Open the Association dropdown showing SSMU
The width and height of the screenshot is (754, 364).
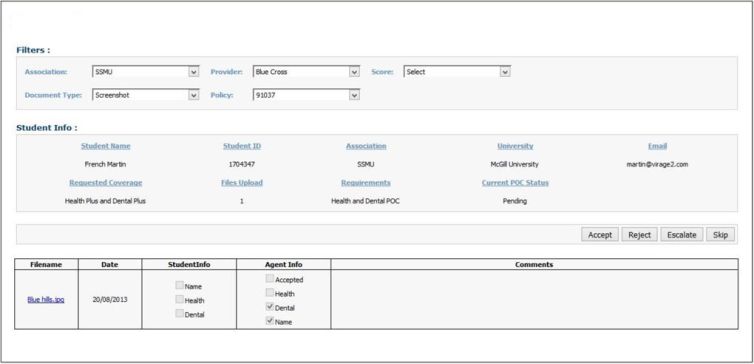(x=145, y=72)
